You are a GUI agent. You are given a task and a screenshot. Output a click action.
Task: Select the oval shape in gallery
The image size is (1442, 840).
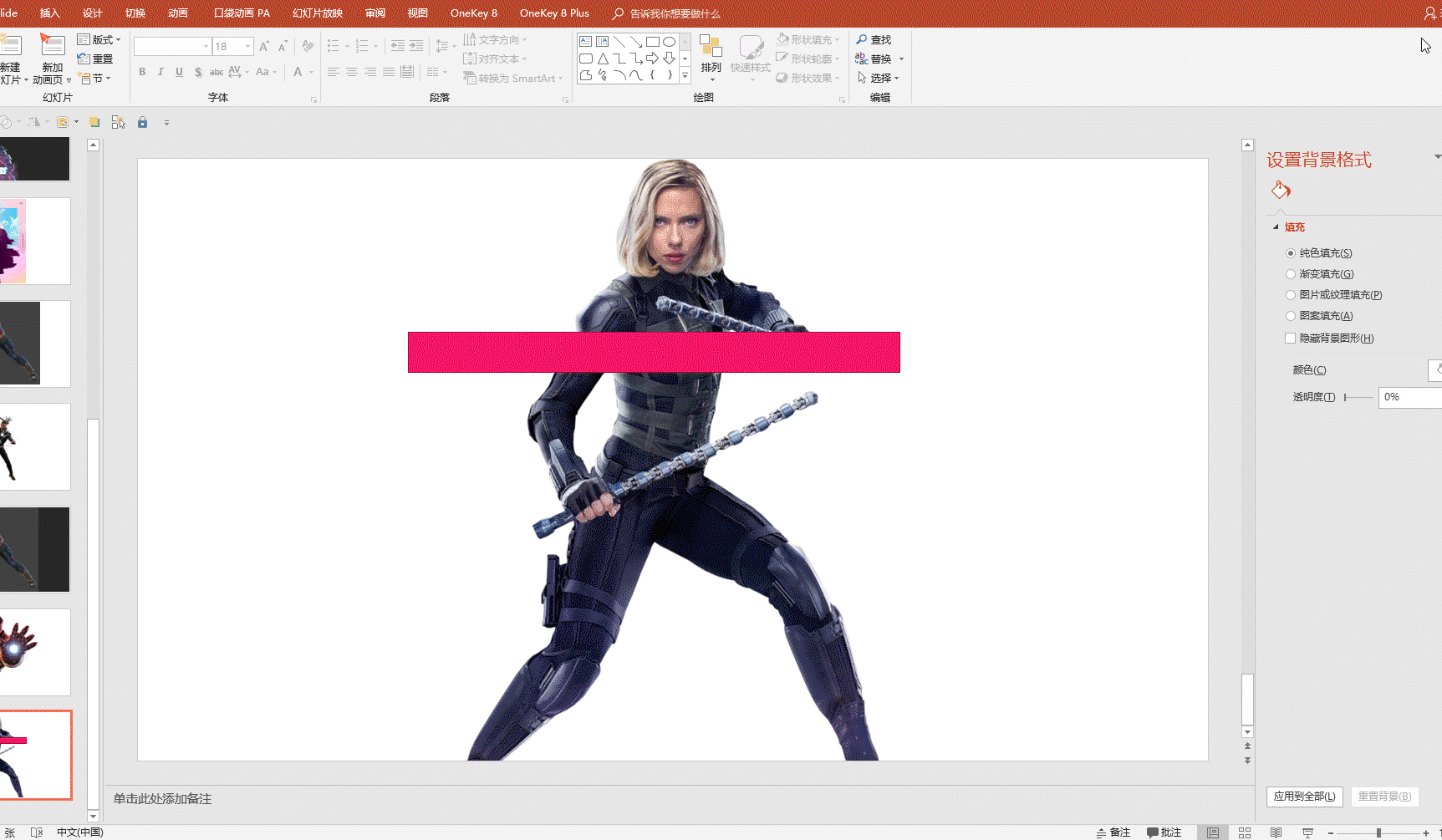670,41
